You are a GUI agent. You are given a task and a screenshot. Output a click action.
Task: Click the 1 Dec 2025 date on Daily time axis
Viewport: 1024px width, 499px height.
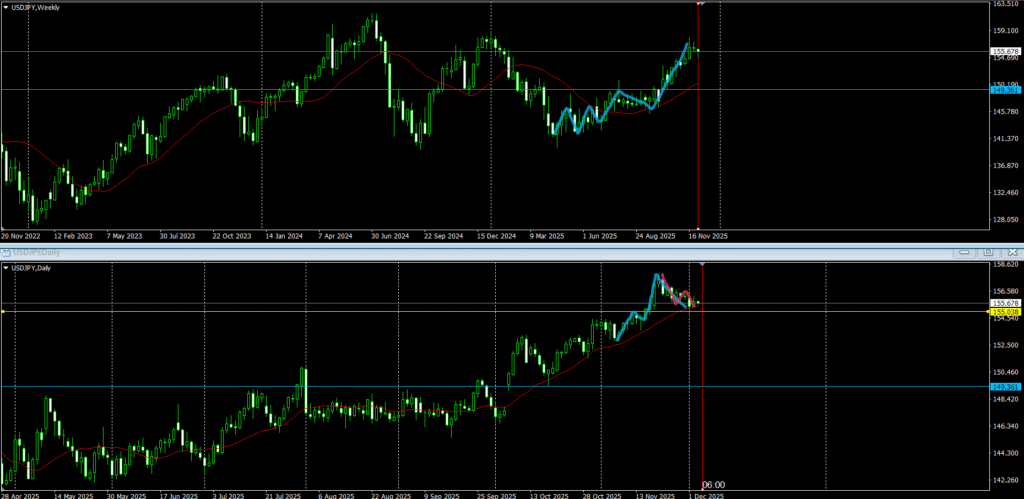pyautogui.click(x=708, y=494)
